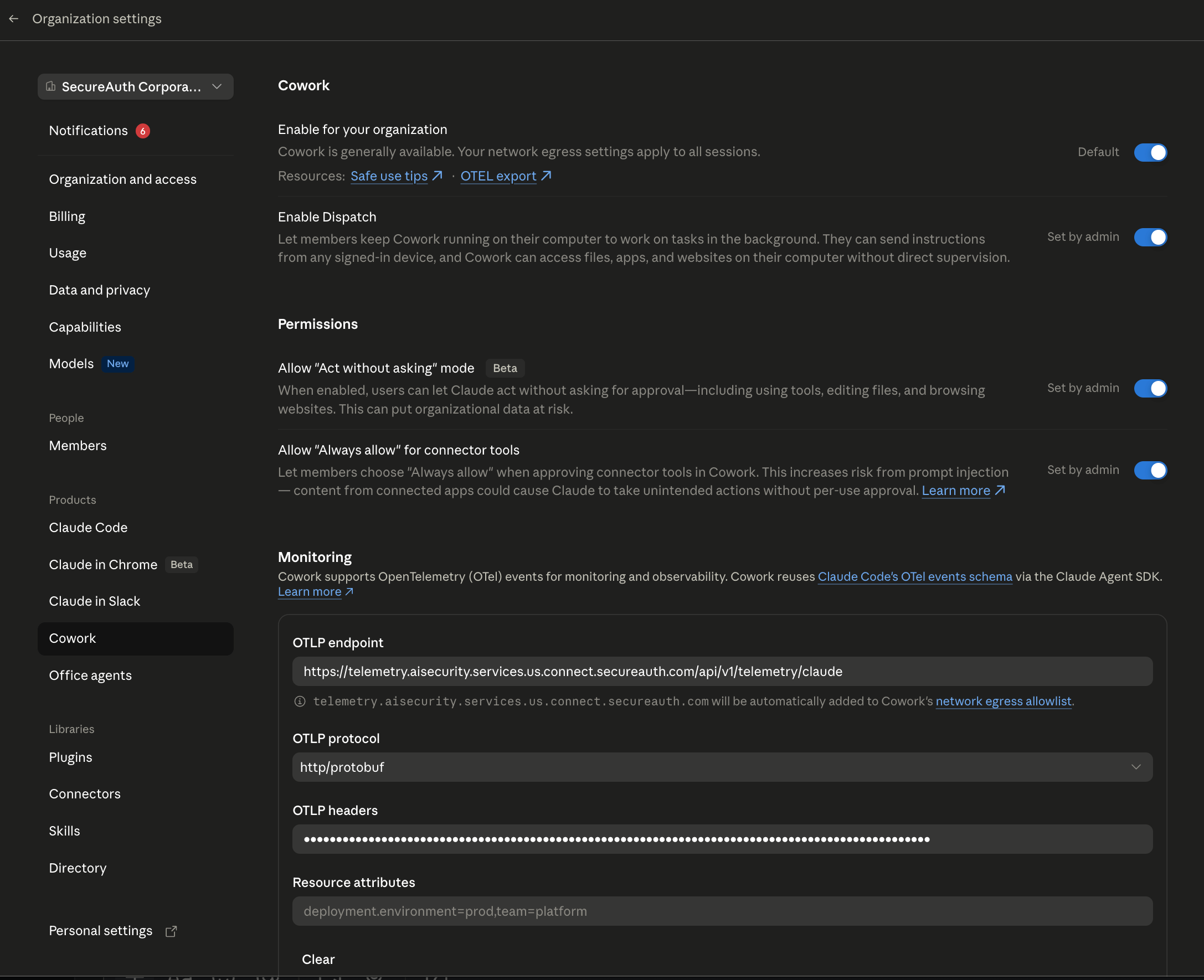Open the OTLP protocol http/protobuf dropdown
This screenshot has width=1204, height=980.
point(722,767)
